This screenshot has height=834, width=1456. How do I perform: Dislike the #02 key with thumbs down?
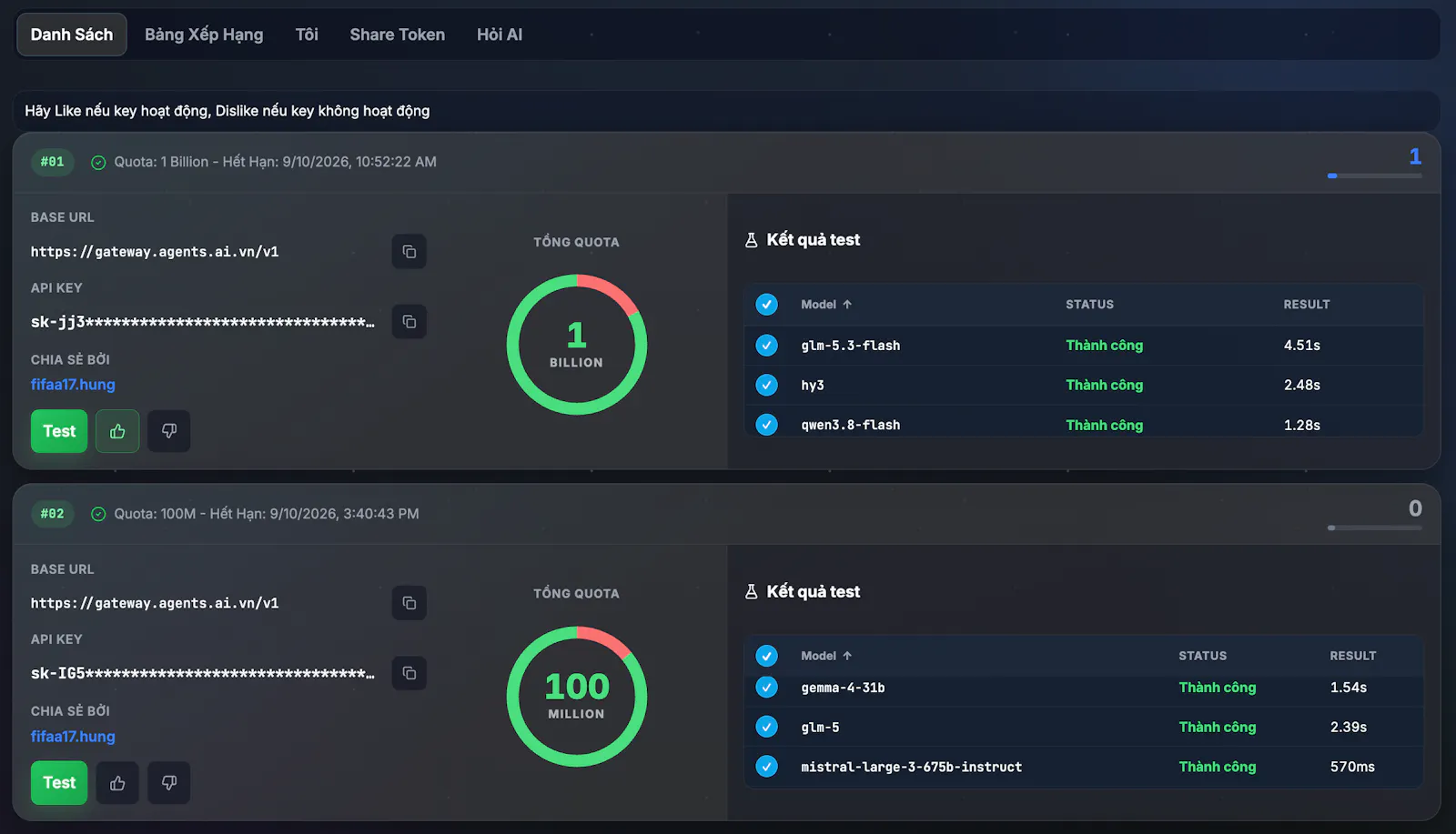pyautogui.click(x=169, y=783)
